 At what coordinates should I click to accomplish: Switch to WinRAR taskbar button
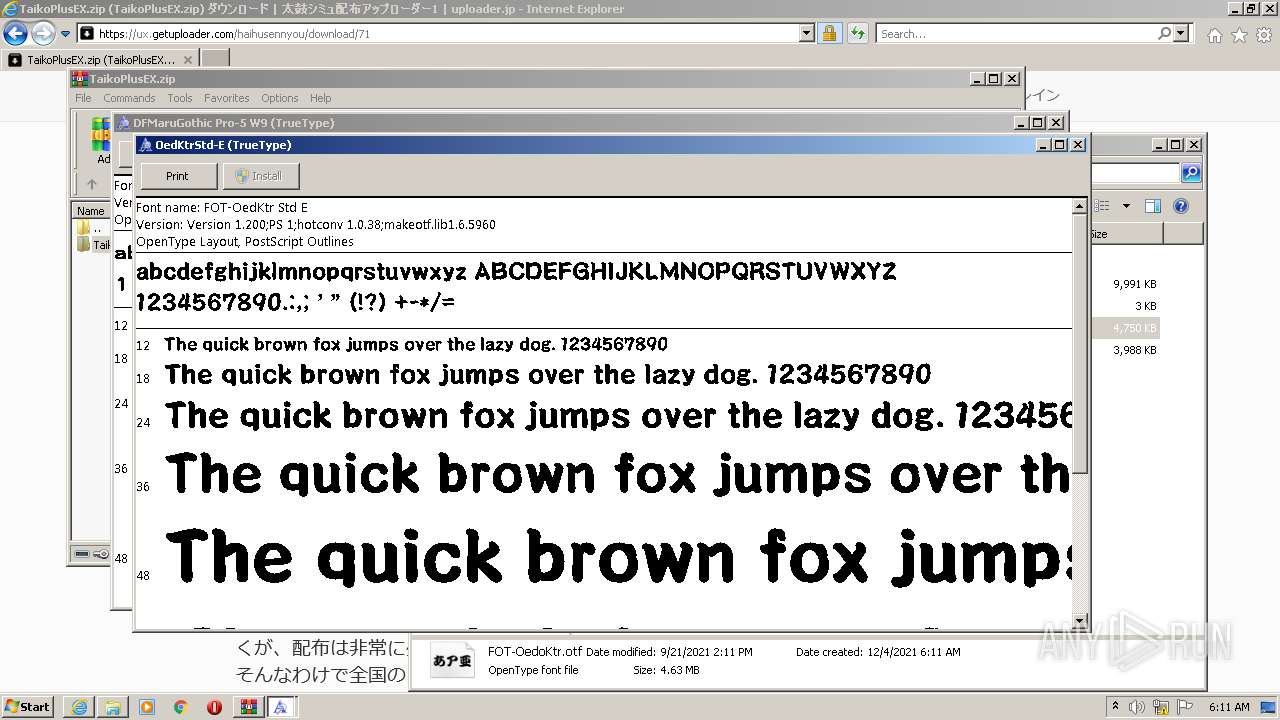point(249,707)
